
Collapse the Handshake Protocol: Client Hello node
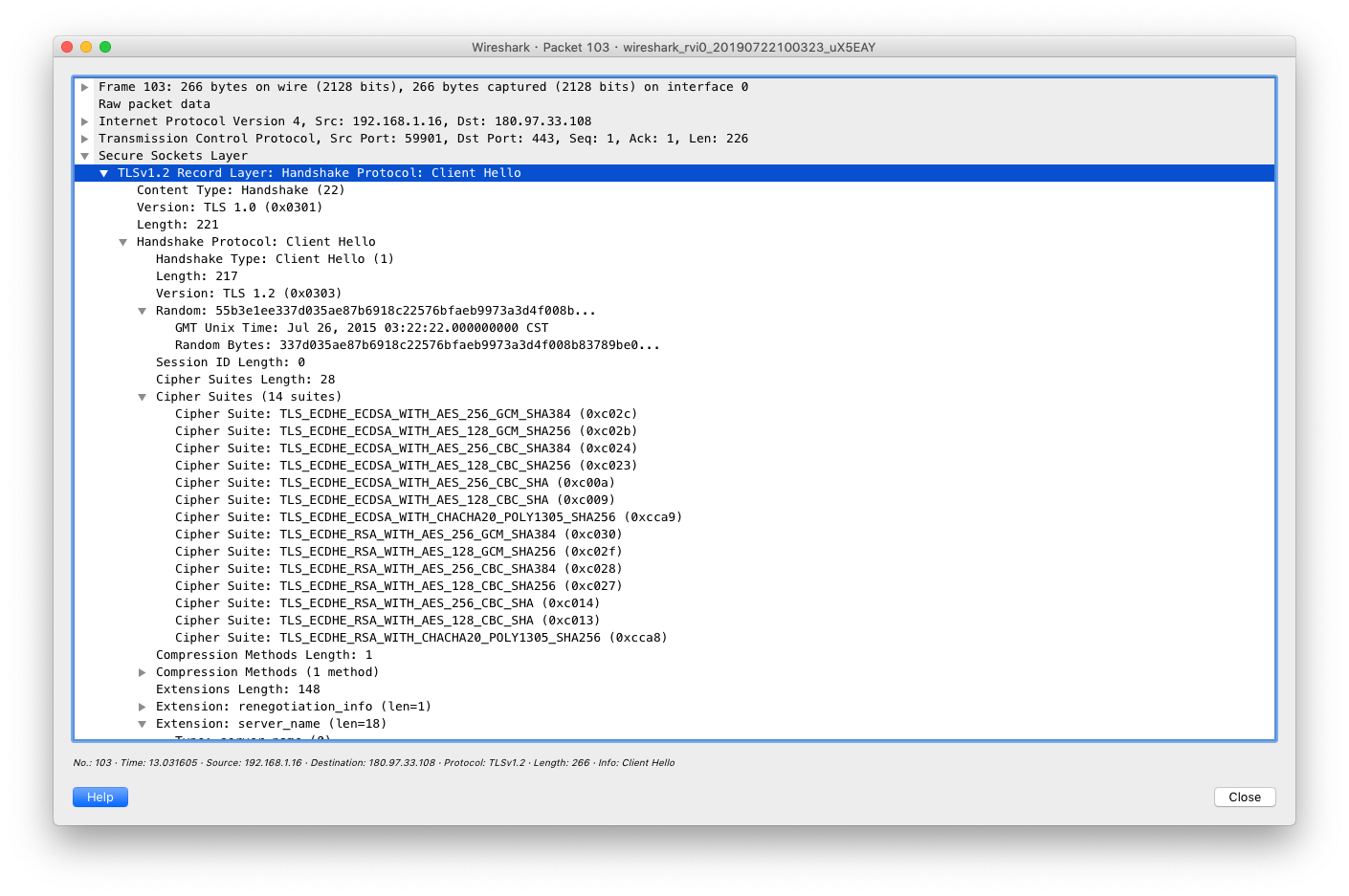123,242
